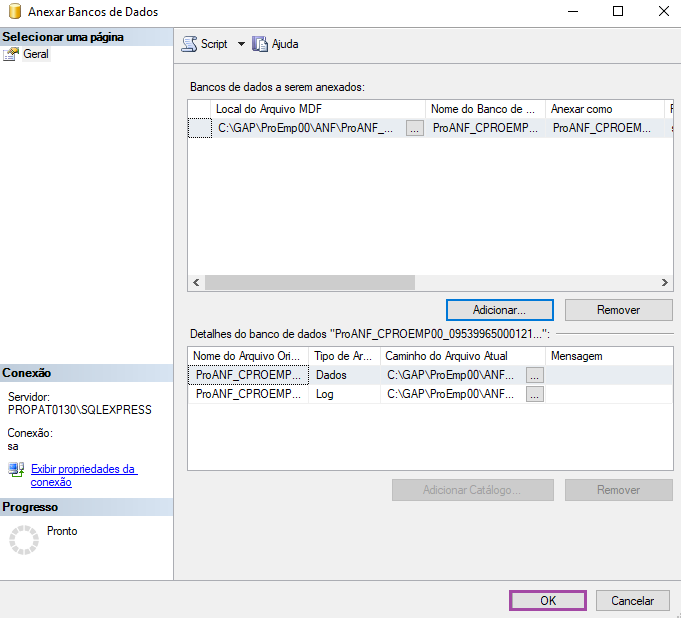Select the Dados file row name cell

coord(248,375)
